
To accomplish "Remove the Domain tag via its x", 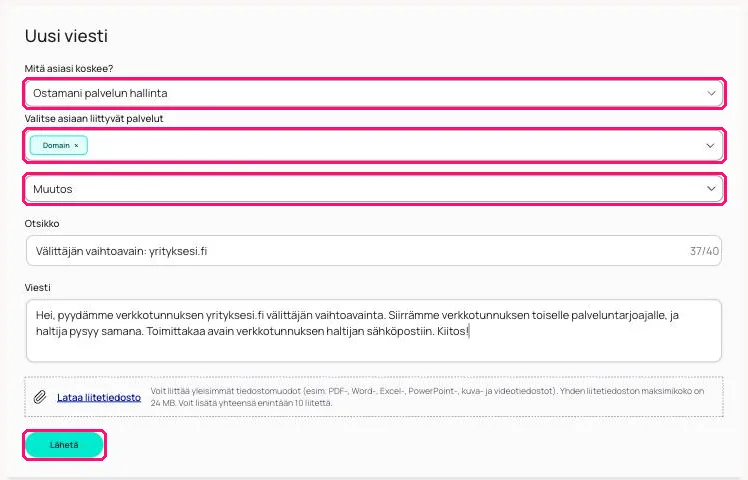I will tap(76, 146).
